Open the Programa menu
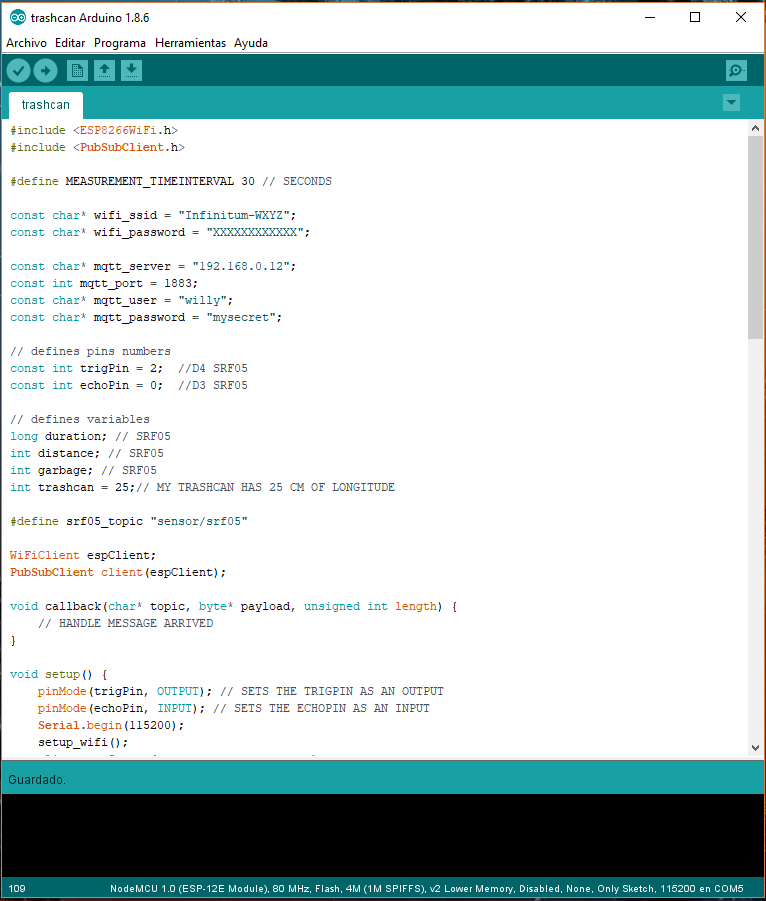This screenshot has width=766, height=901. point(120,43)
